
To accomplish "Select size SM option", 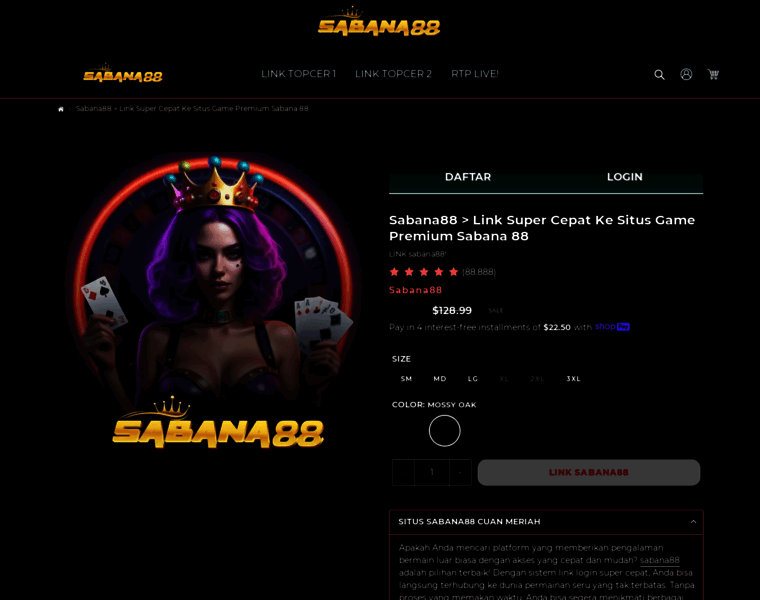I will (406, 379).
